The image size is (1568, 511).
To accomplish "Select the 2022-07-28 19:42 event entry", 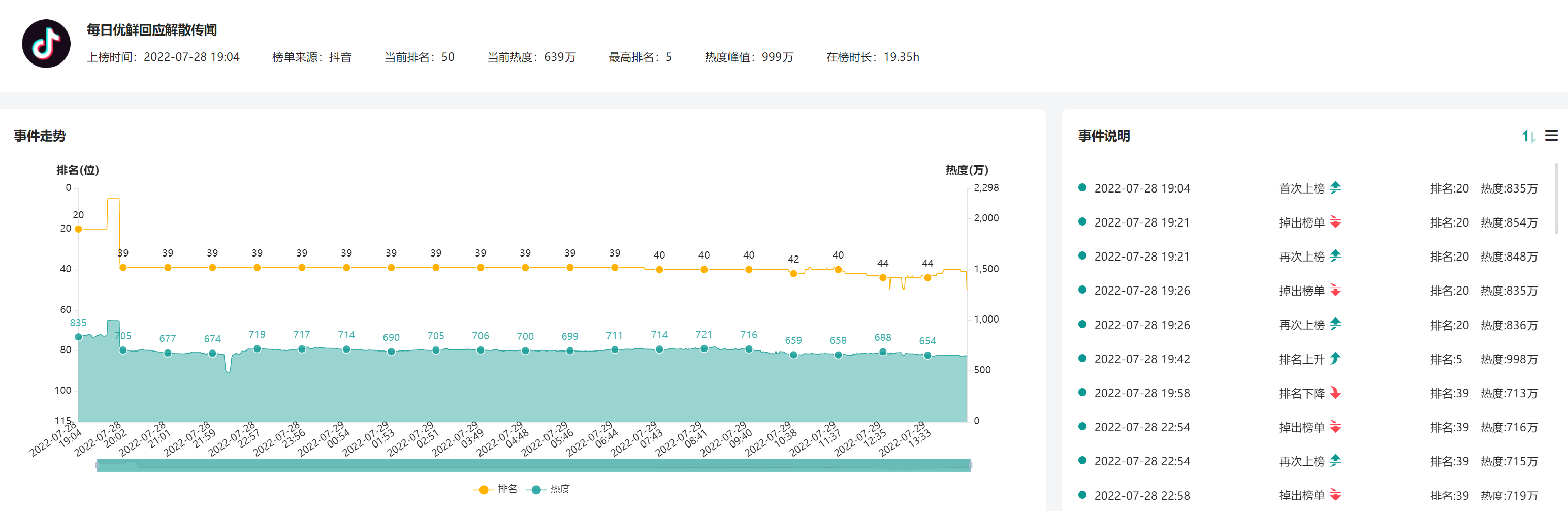I will (1141, 359).
